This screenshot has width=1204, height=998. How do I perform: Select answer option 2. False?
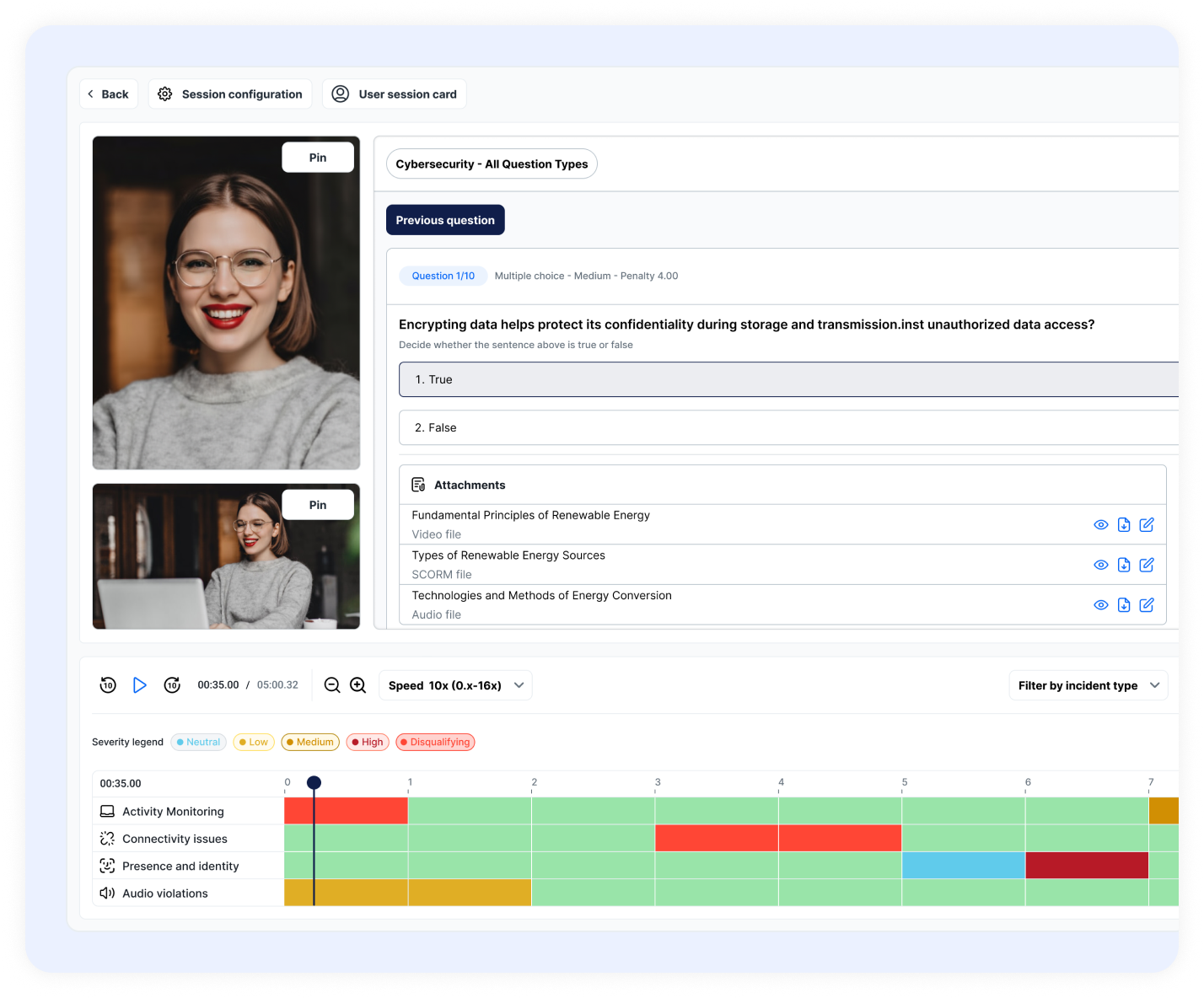click(787, 428)
